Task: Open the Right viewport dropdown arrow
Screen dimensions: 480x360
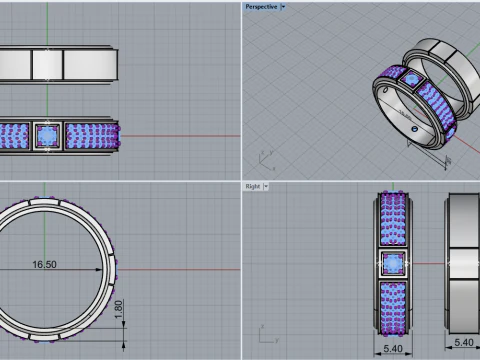Action: (266, 186)
